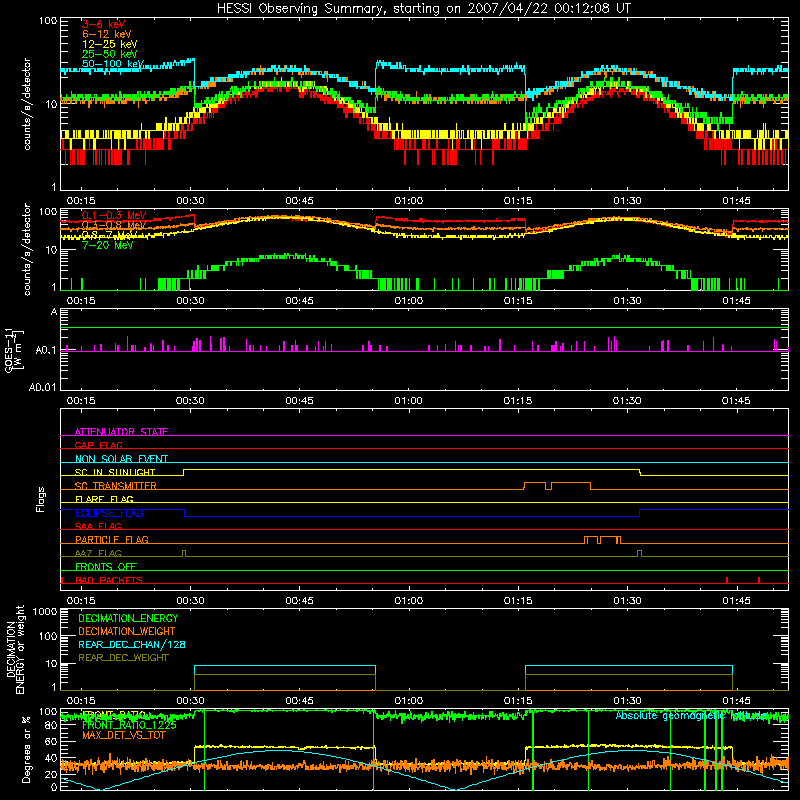The image size is (800, 800).
Task: Select the ATTENUATOR_STATE flag label
Action: (121, 432)
